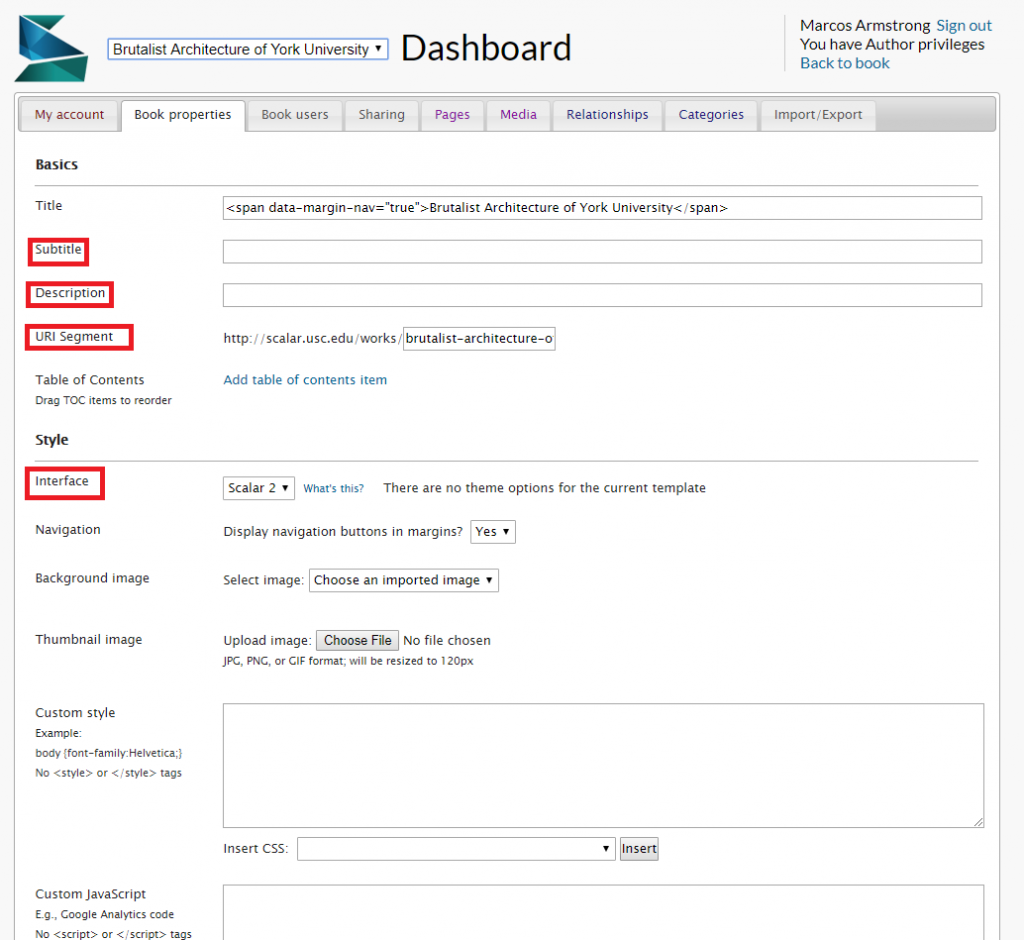Switch to the Media tab

[x=518, y=115]
